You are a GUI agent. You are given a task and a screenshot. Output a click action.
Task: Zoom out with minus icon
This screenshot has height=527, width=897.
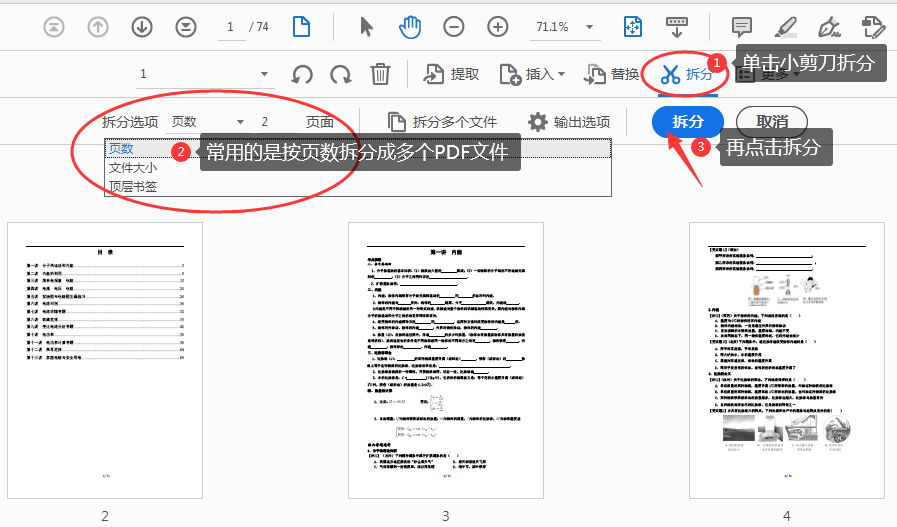pyautogui.click(x=454, y=27)
